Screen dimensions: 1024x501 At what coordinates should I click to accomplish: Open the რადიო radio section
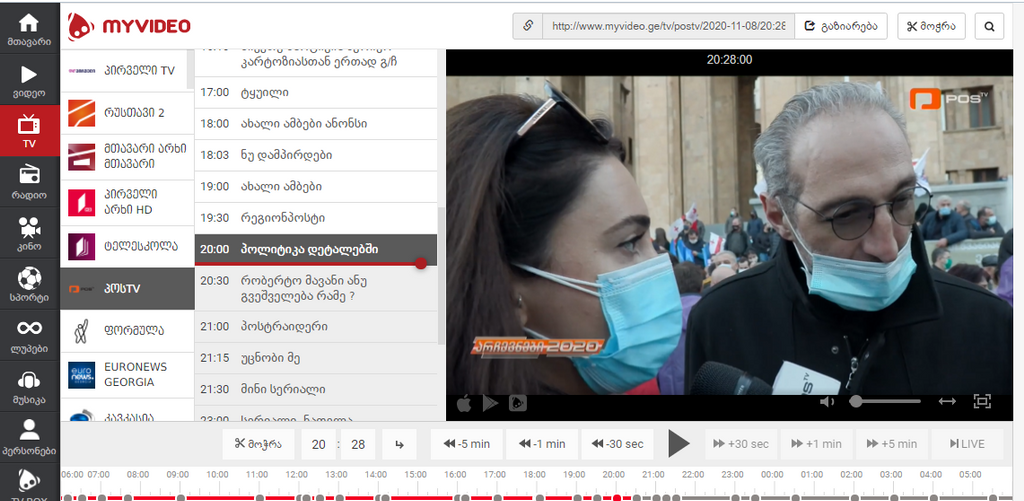coord(29,182)
